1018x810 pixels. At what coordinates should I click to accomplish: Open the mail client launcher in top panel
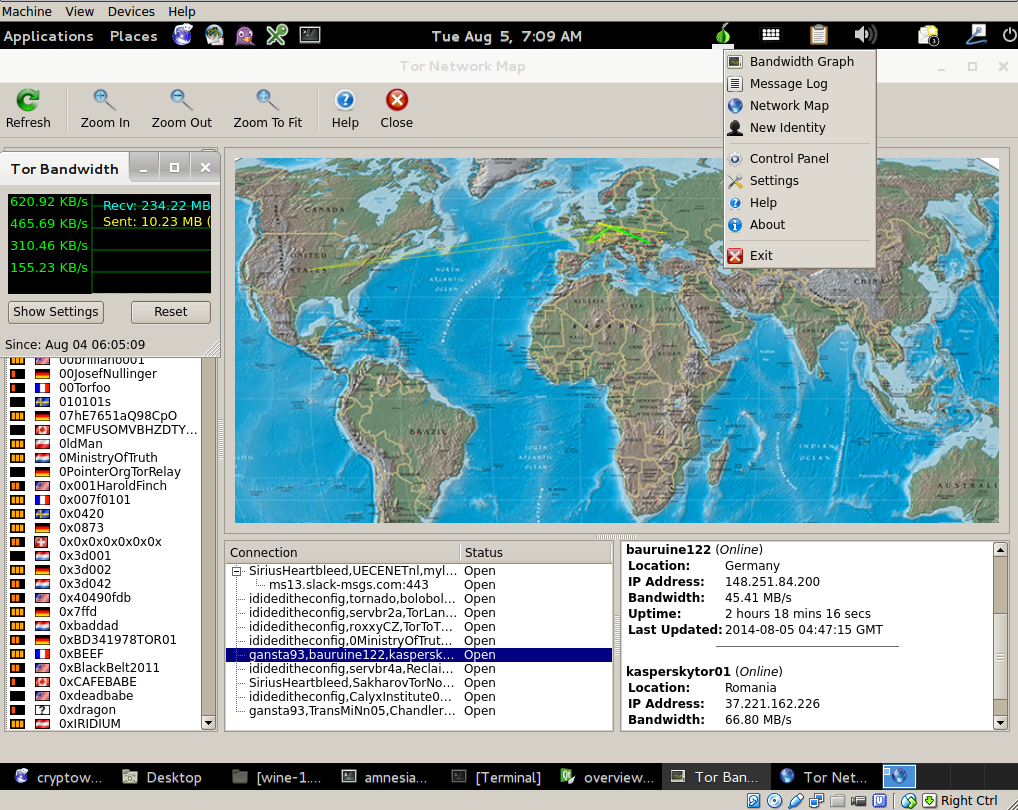click(x=214, y=35)
